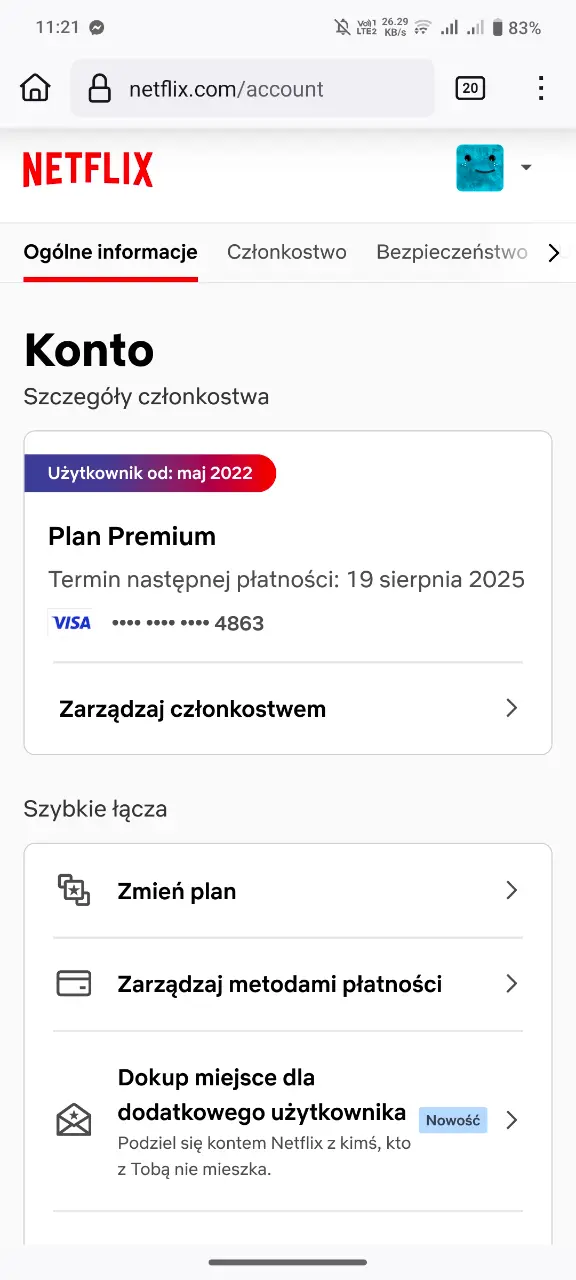The image size is (576, 1280).
Task: Tap the Zmień plan icon
Action: pos(74,890)
